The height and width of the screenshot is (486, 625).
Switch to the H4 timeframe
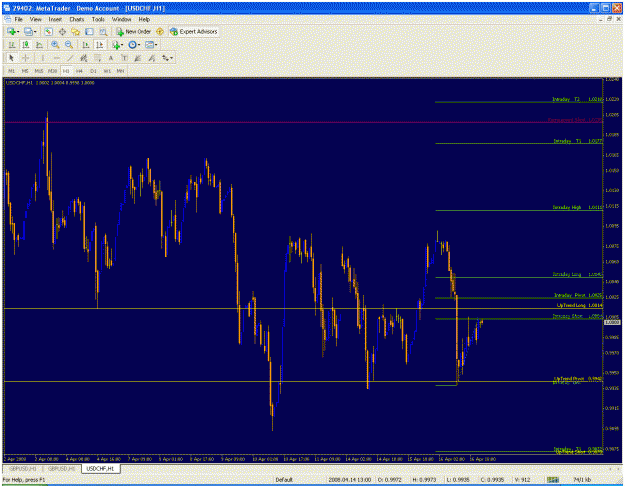pos(79,71)
